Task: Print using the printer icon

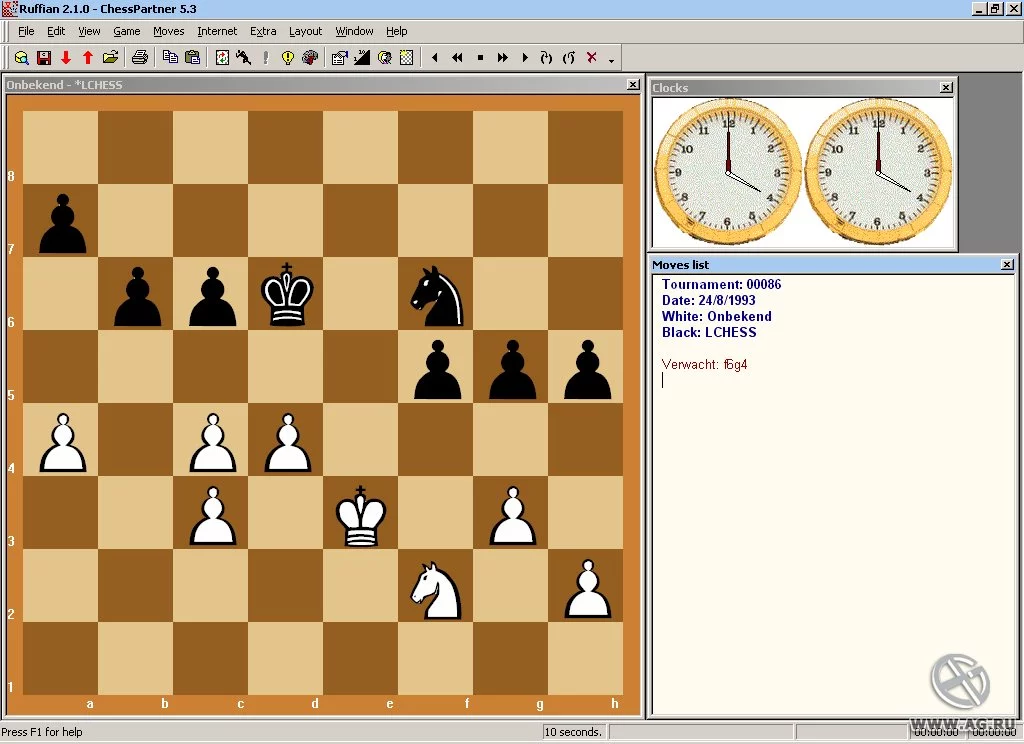Action: pyautogui.click(x=139, y=57)
